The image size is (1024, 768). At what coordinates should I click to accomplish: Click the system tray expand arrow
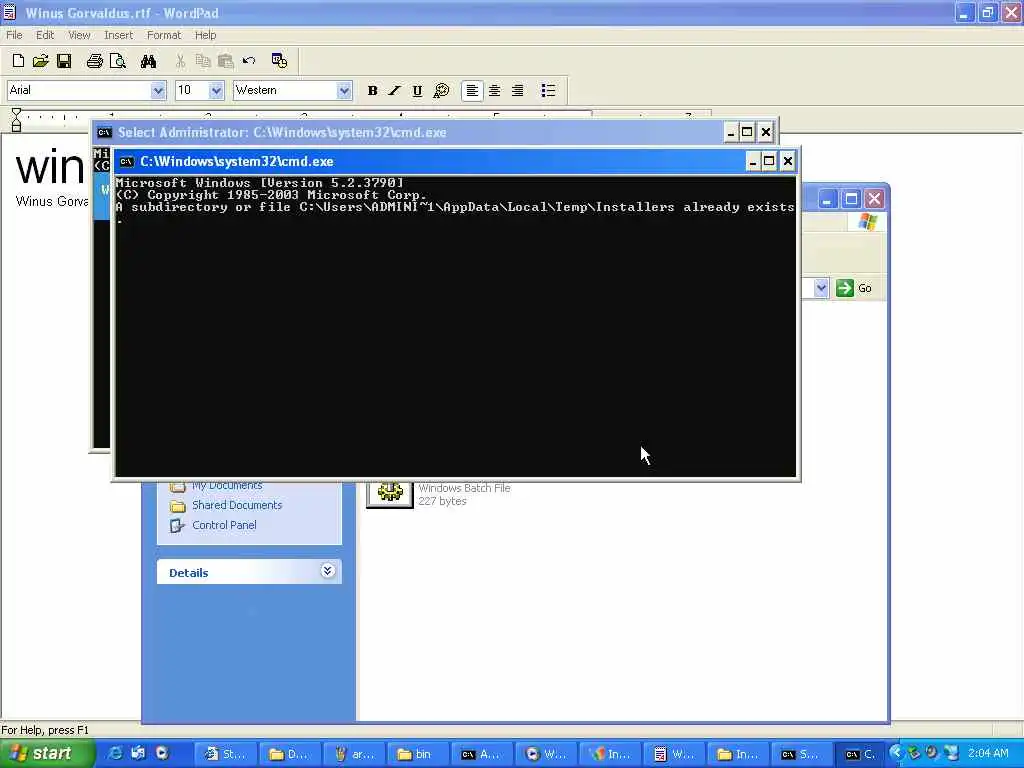(895, 753)
